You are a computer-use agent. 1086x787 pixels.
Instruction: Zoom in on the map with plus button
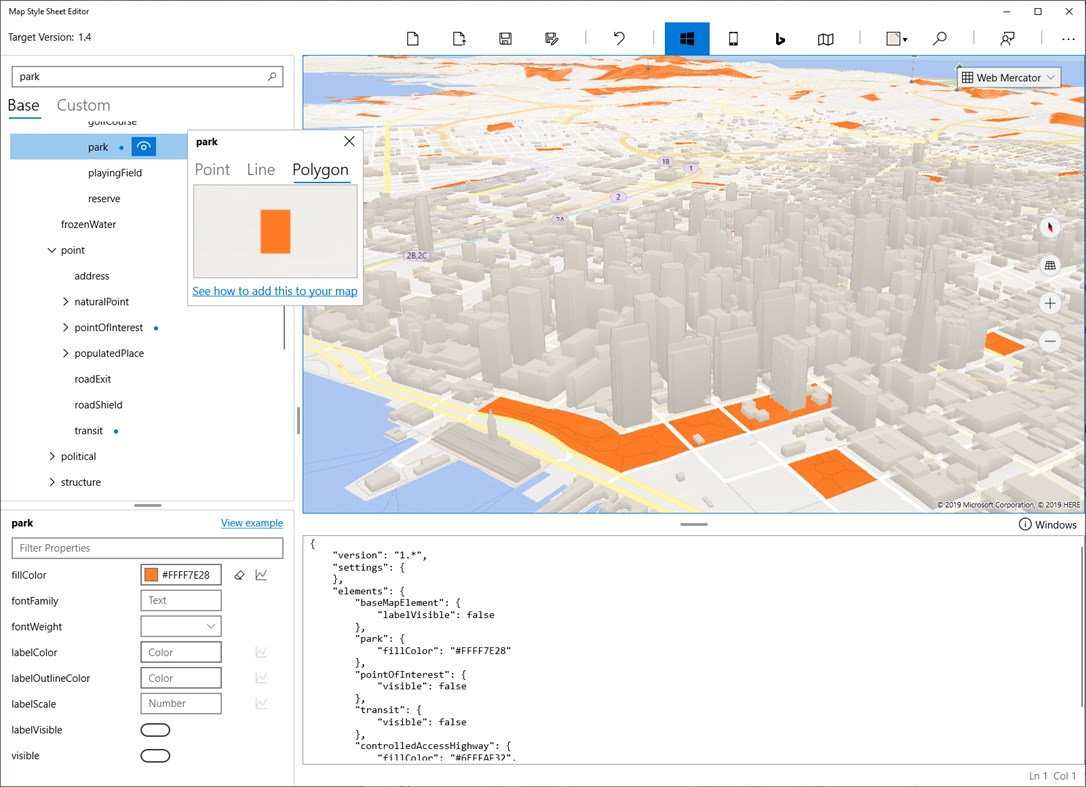tap(1050, 303)
